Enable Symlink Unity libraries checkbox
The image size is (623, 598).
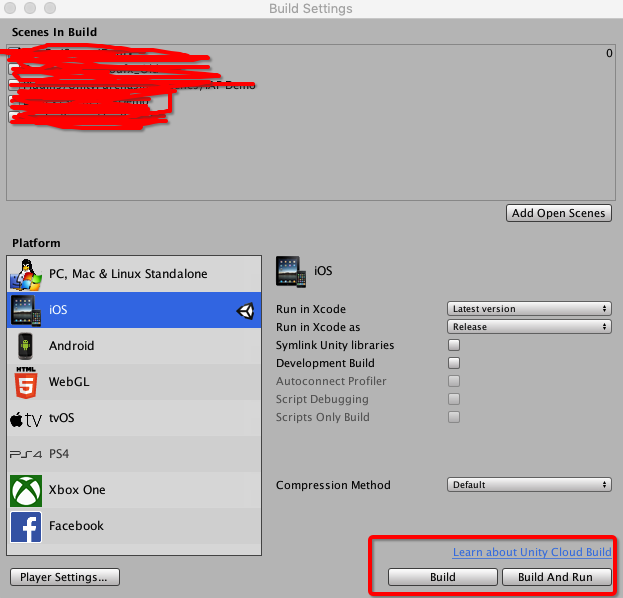coord(454,345)
